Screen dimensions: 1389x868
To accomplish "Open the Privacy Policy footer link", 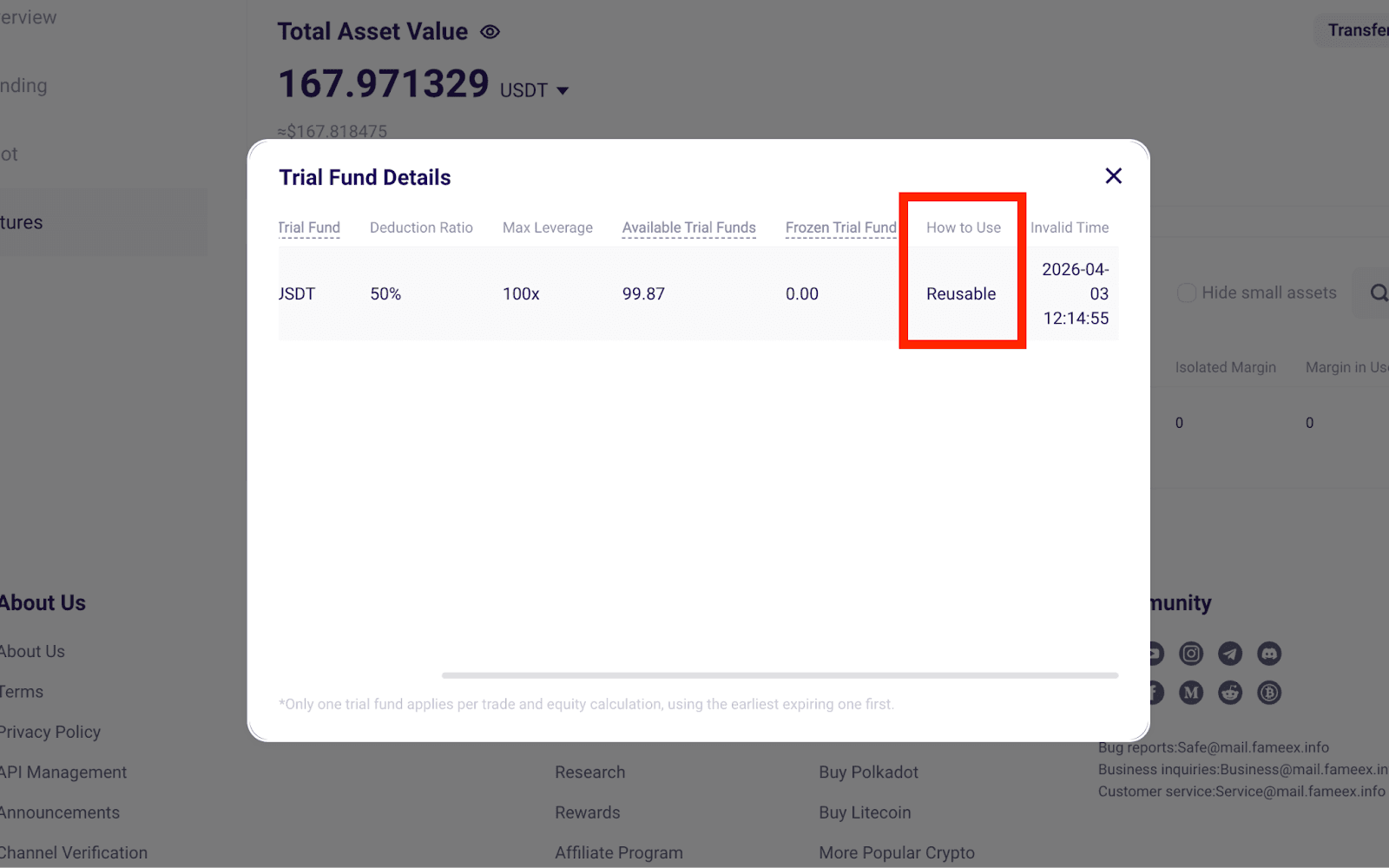I will click(x=49, y=732).
